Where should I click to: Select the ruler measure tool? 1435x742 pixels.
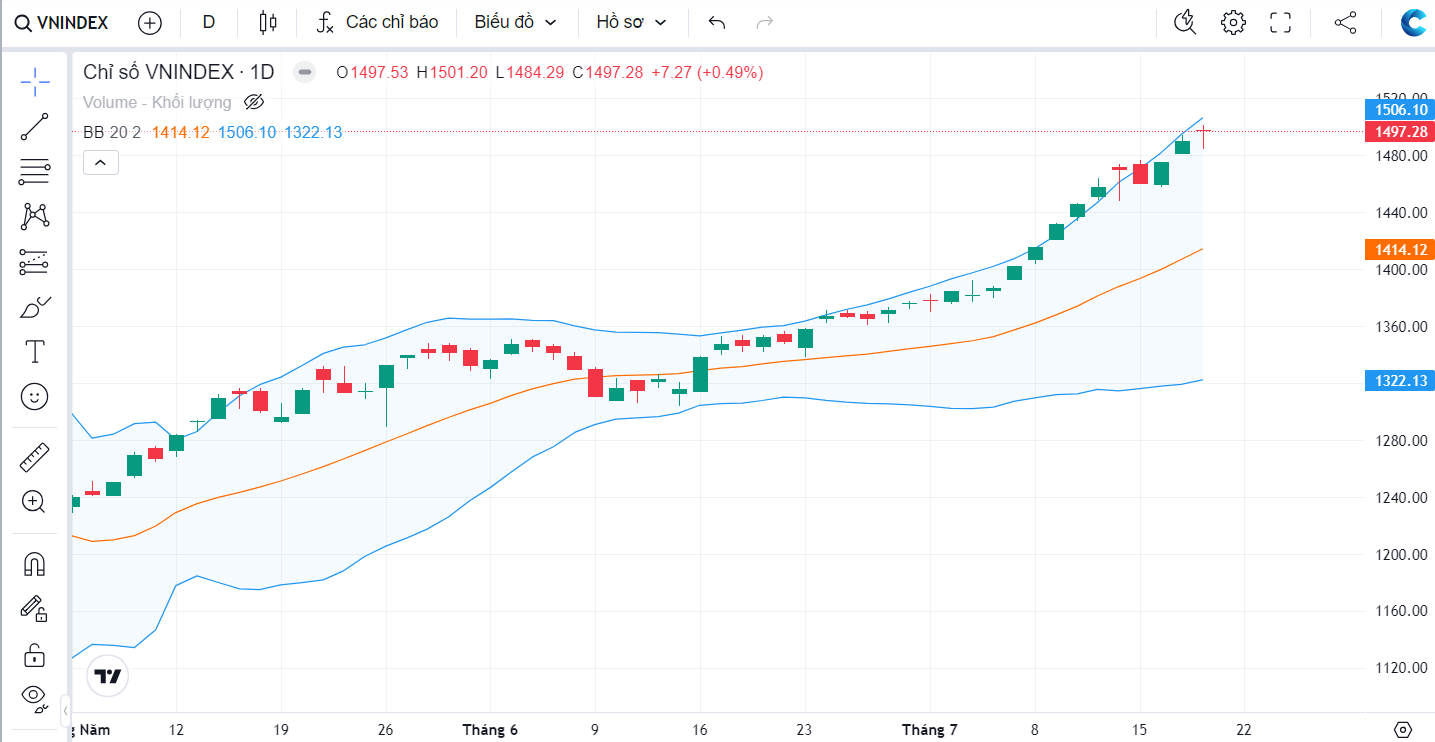[x=35, y=457]
